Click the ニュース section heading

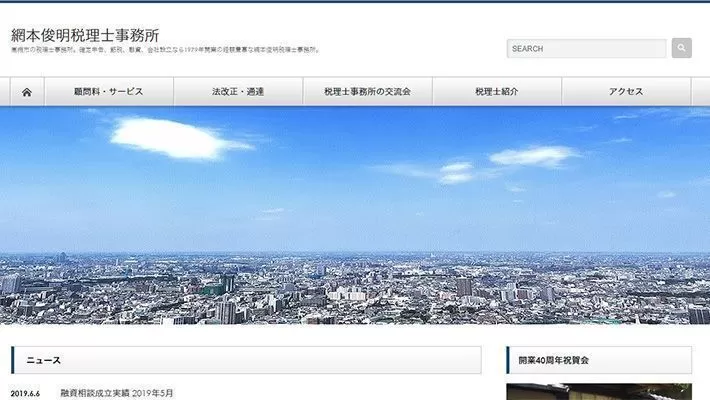[x=44, y=360]
